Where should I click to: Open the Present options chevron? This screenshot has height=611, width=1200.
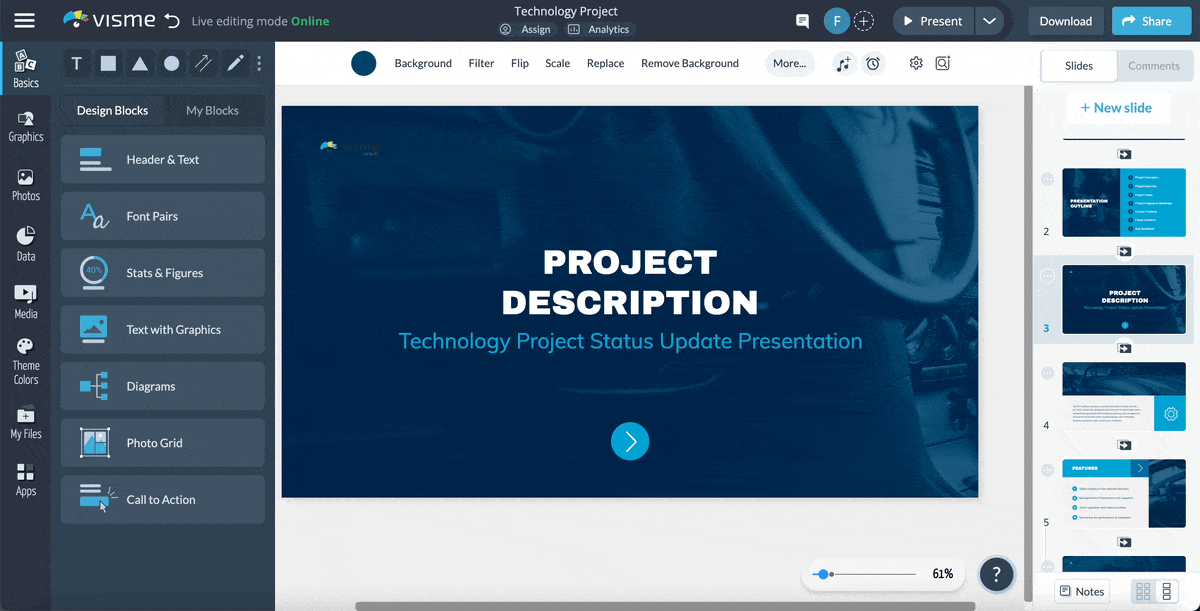(989, 20)
